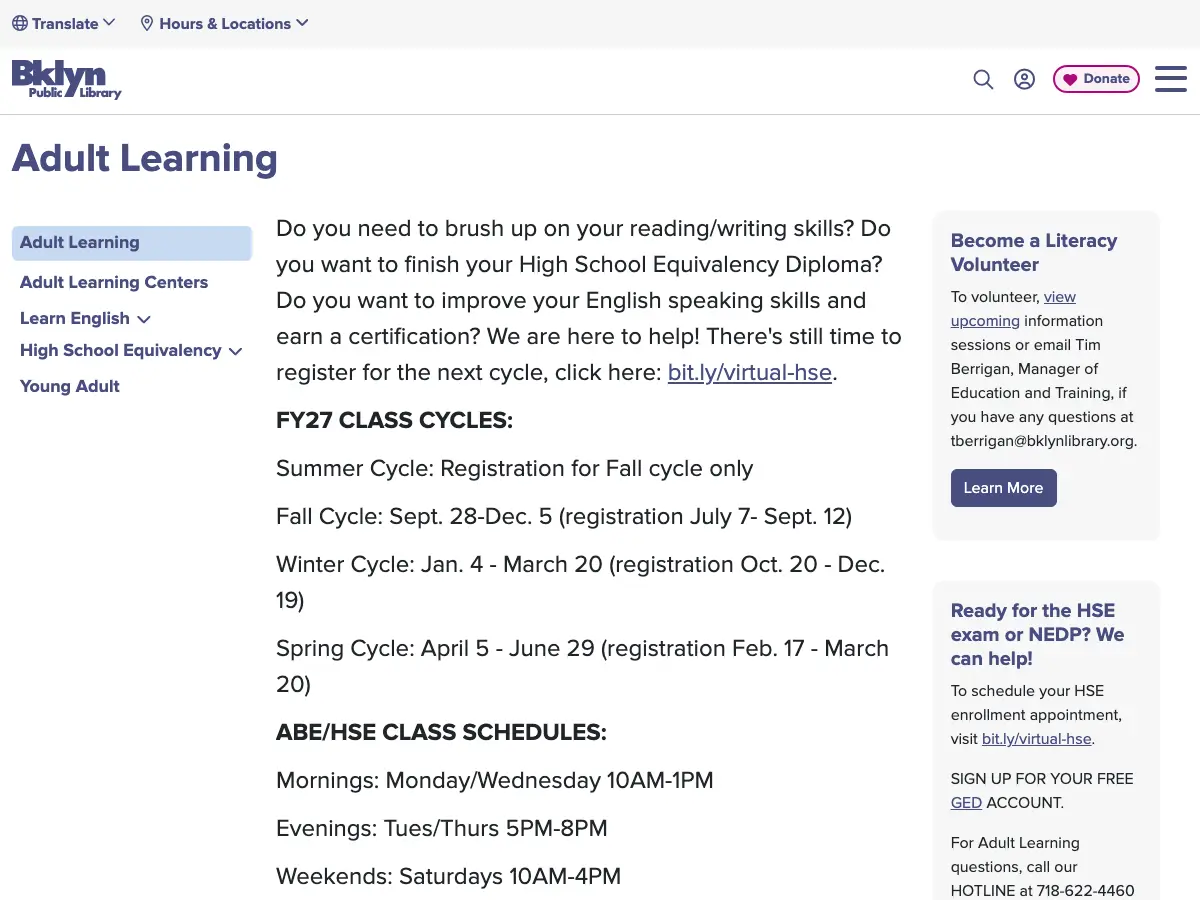Click the Adult Learning page title

click(145, 158)
